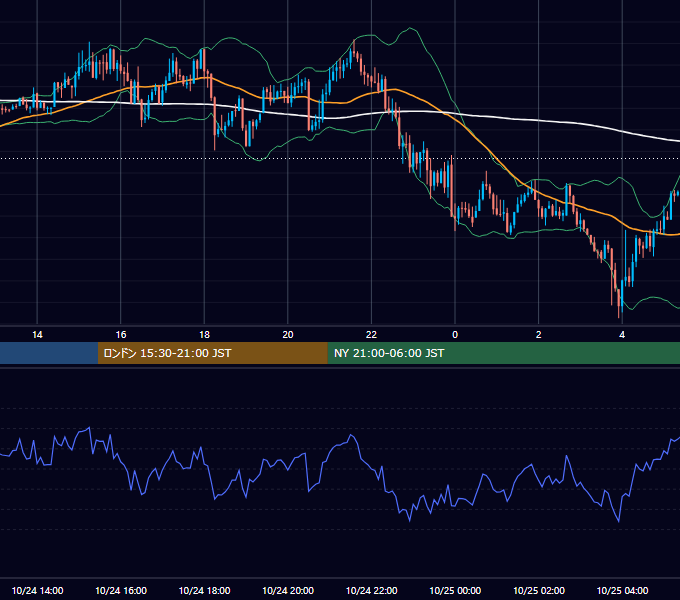Click the "10/25 02:00" time label
Screen dimensions: 680x600
(x=539, y=590)
